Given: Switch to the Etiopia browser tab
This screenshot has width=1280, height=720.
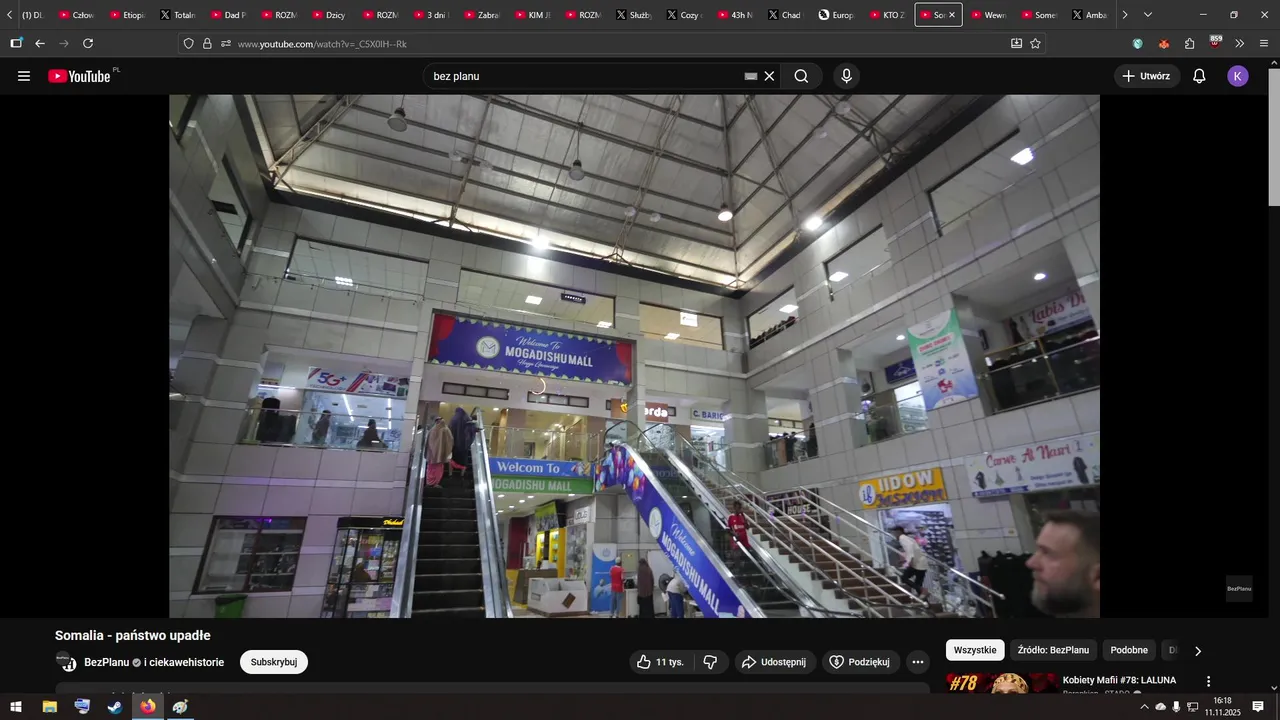Looking at the screenshot, I should click(x=127, y=15).
